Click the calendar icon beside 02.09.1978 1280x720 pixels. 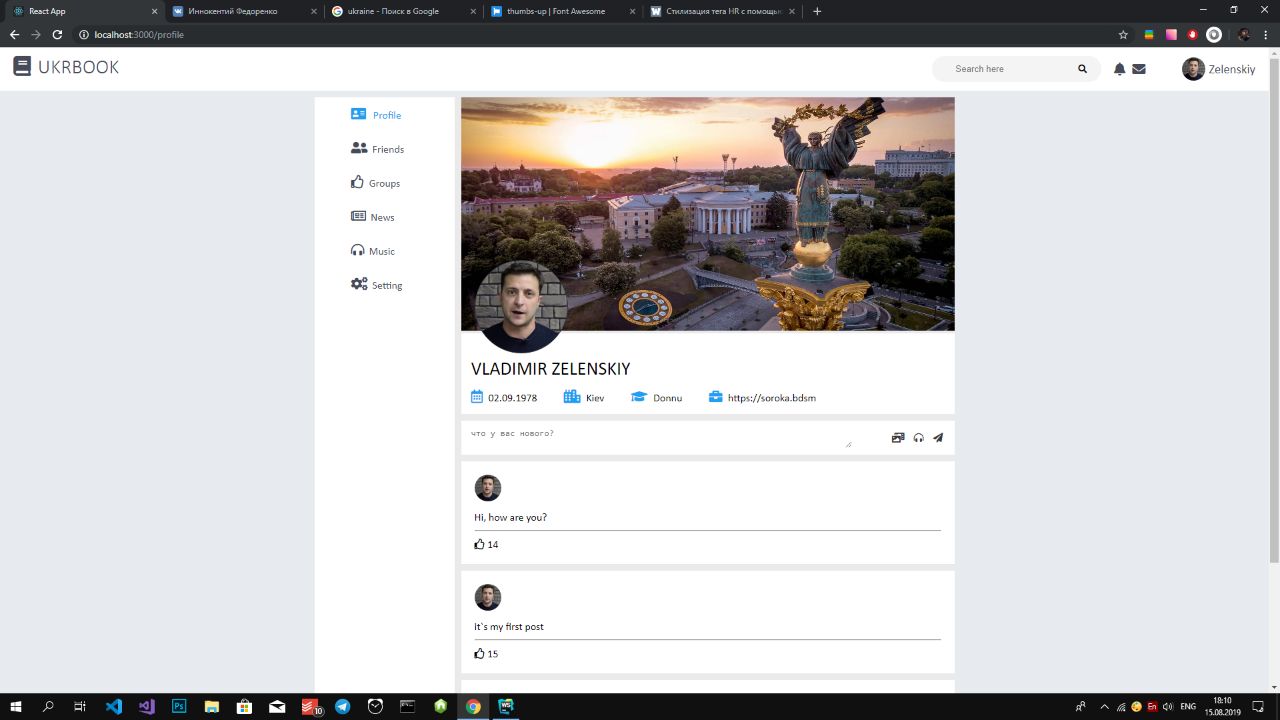(477, 397)
